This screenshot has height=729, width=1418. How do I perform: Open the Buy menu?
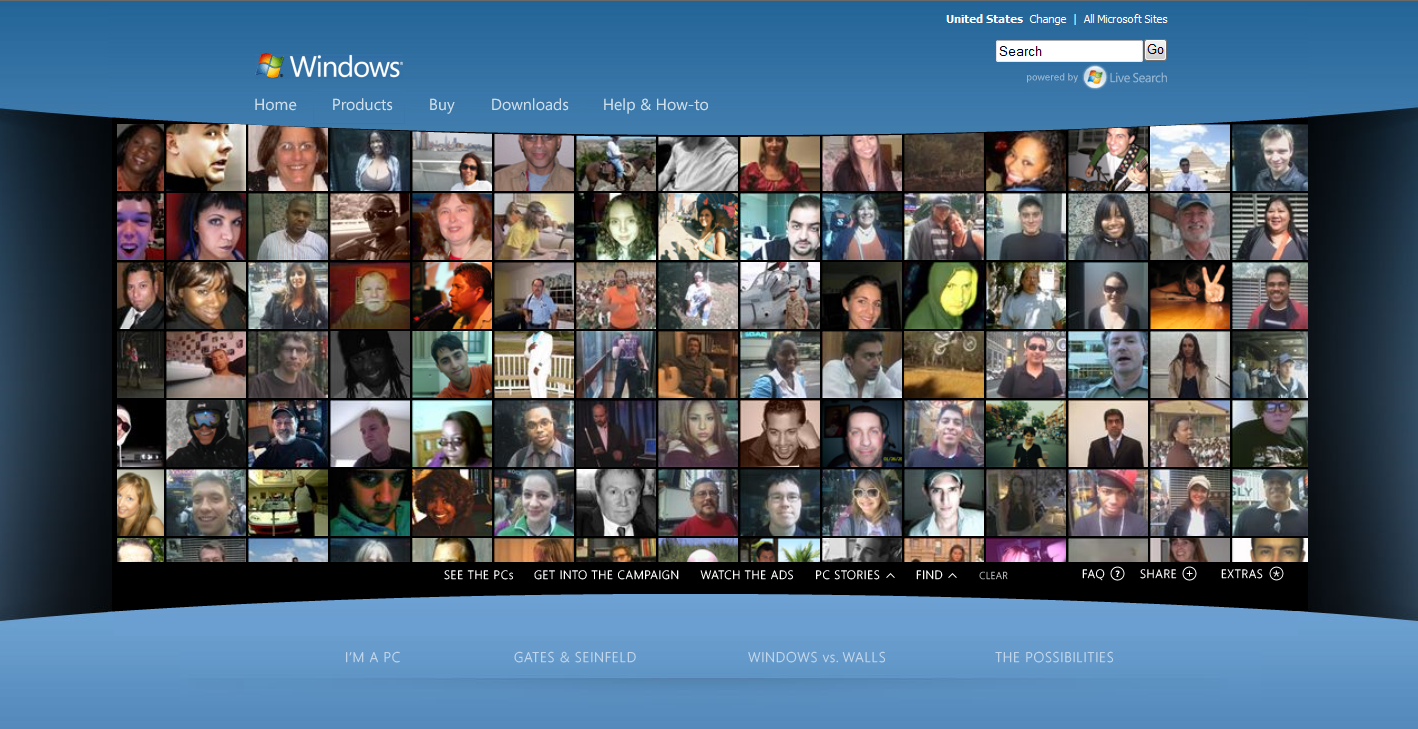click(x=442, y=104)
